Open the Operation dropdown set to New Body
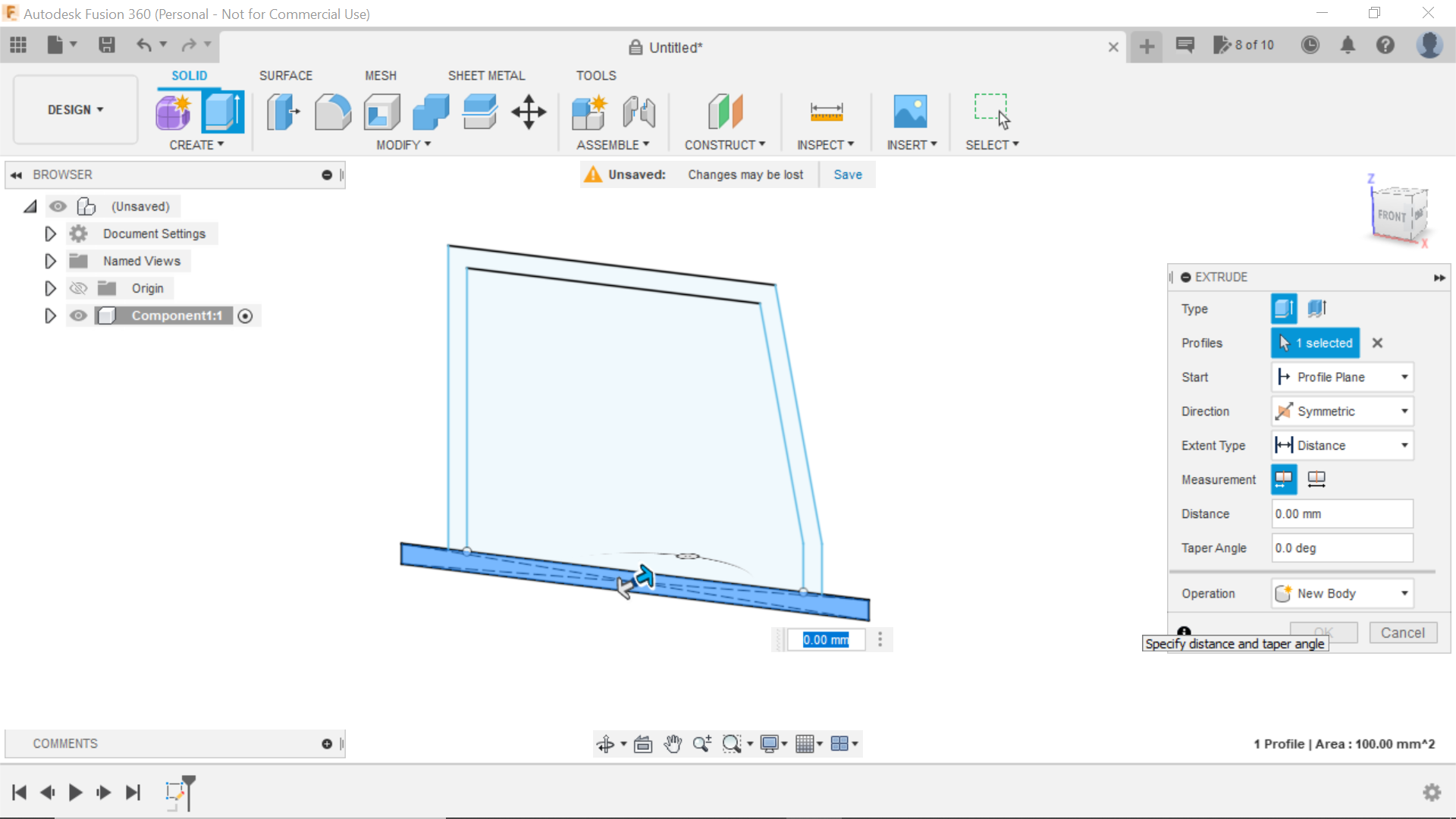Screen dimensions: 1456x819 point(1341,593)
